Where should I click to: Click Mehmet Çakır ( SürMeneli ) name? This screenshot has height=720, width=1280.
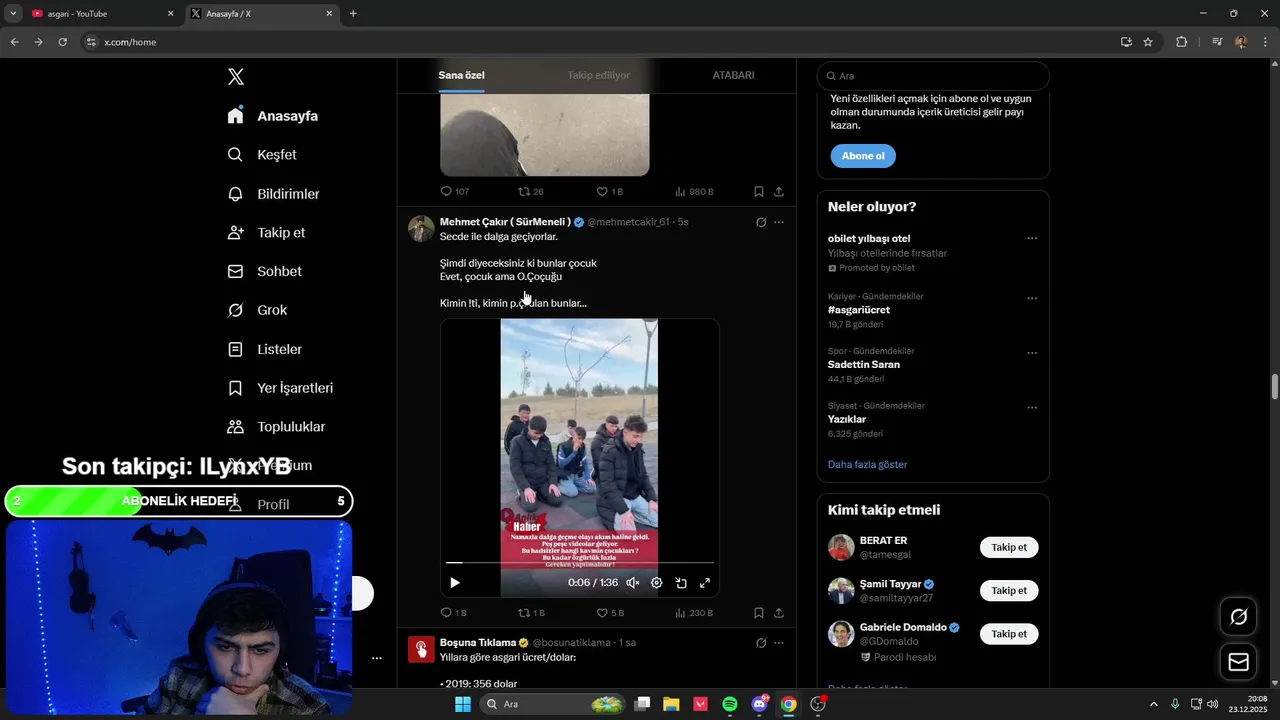pos(505,222)
